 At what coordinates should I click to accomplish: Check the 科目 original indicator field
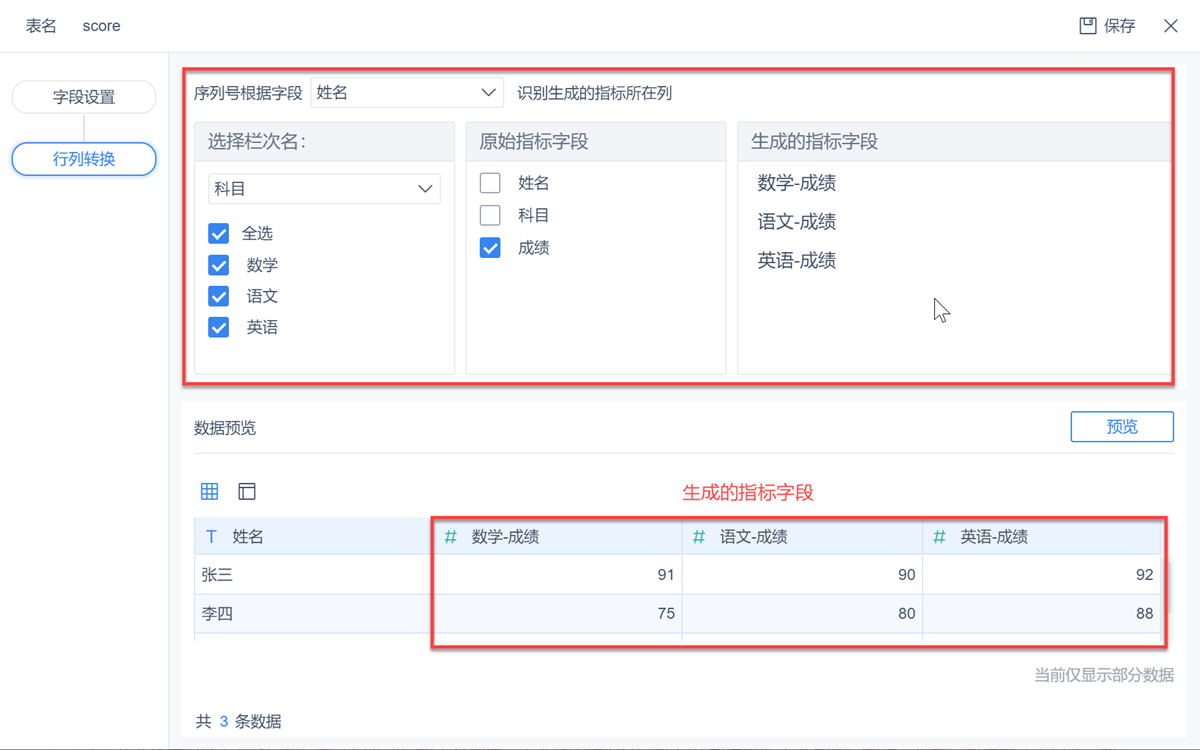click(490, 215)
